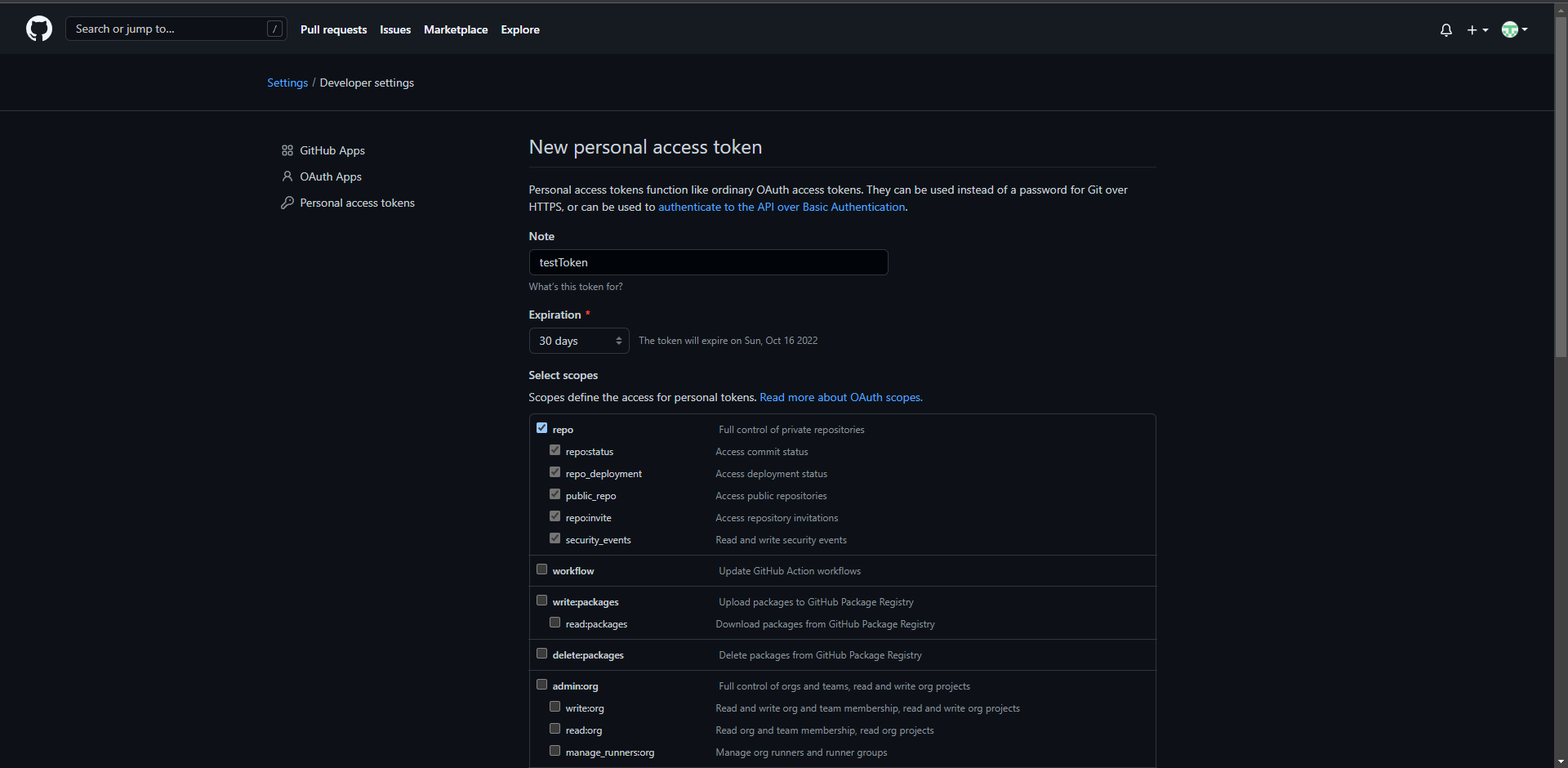The height and width of the screenshot is (768, 1568).
Task: Open the user avatar menu
Action: click(1515, 30)
